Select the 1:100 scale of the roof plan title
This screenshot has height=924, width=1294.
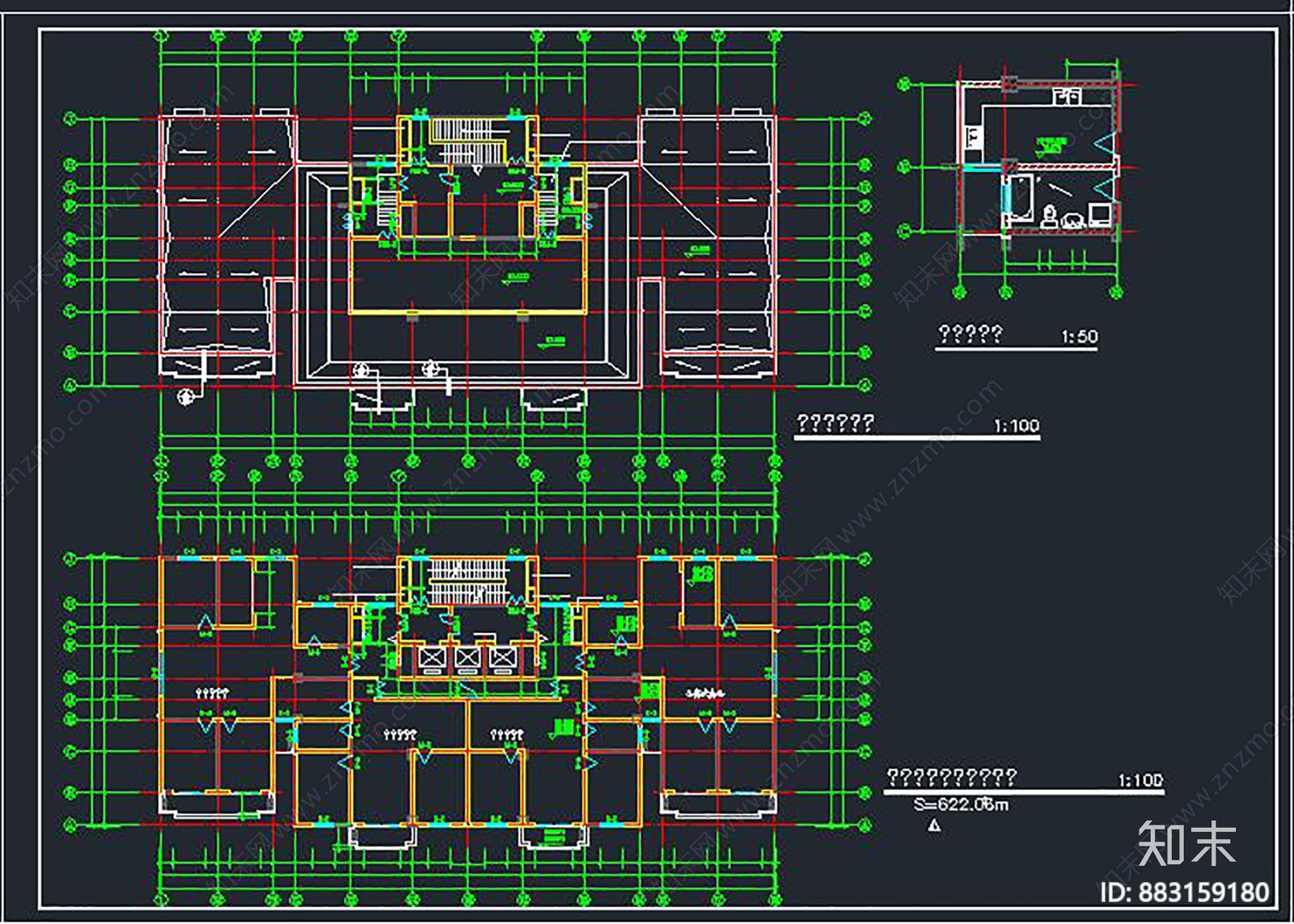(x=1017, y=426)
